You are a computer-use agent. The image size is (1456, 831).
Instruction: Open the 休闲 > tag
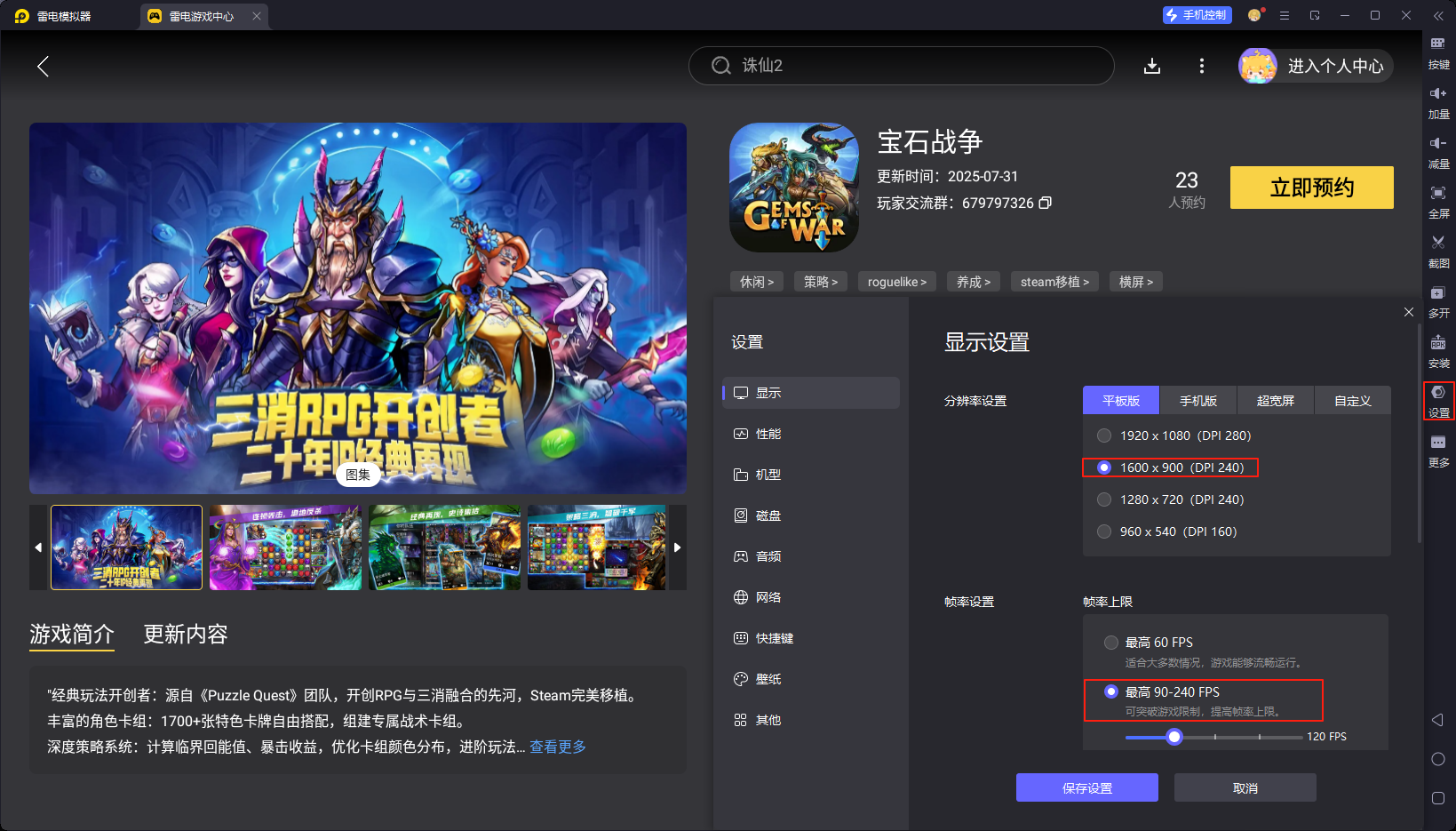coord(757,282)
